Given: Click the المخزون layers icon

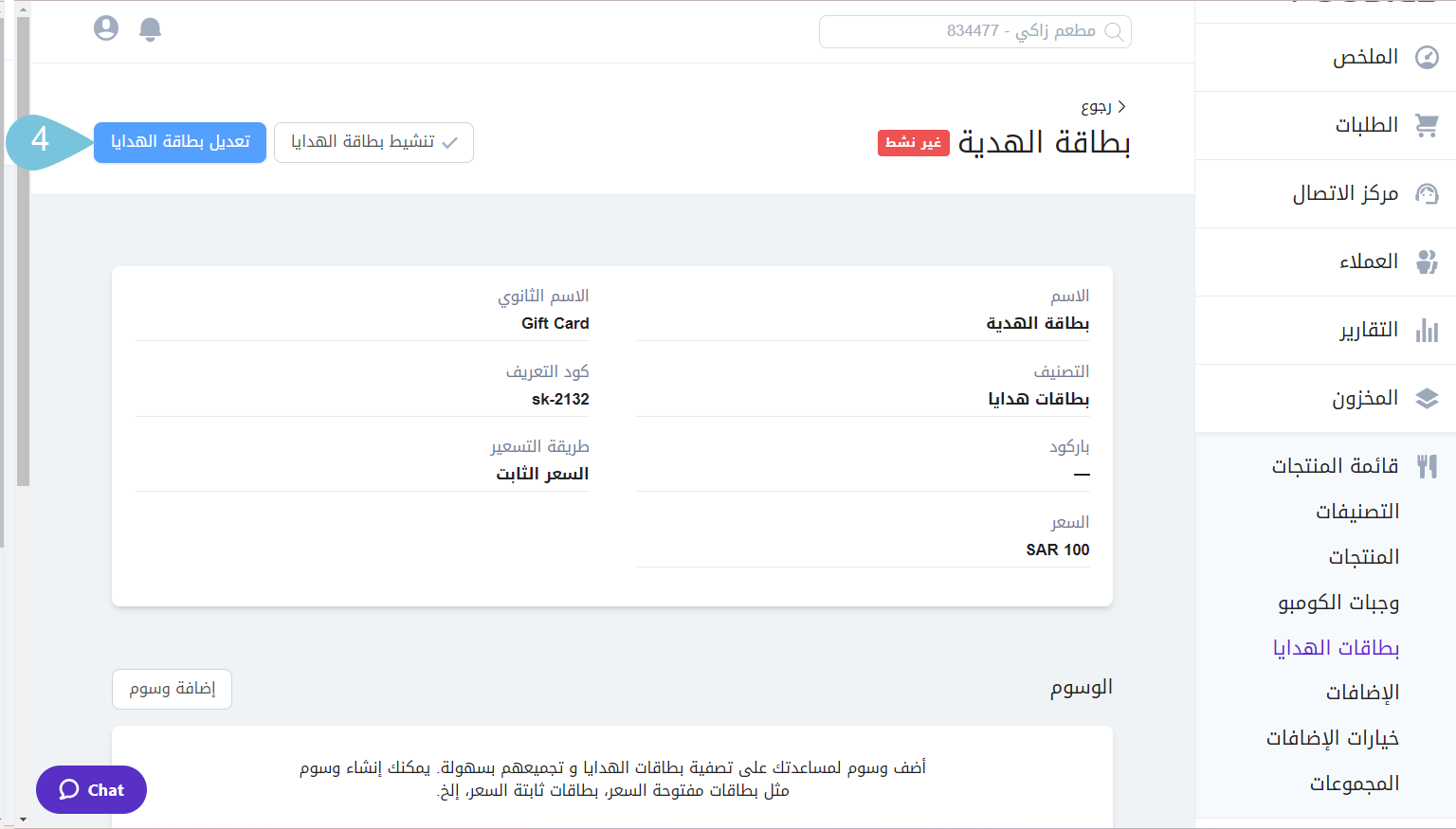Looking at the screenshot, I should [1427, 398].
